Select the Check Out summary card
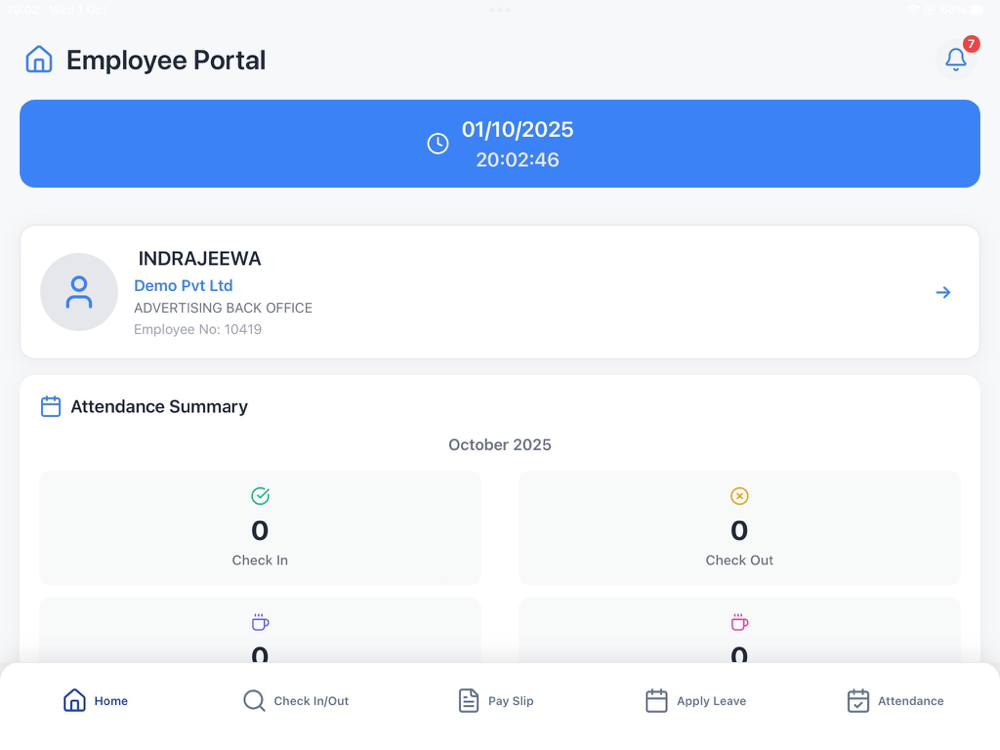Viewport: 1000px width, 750px height. click(739, 528)
